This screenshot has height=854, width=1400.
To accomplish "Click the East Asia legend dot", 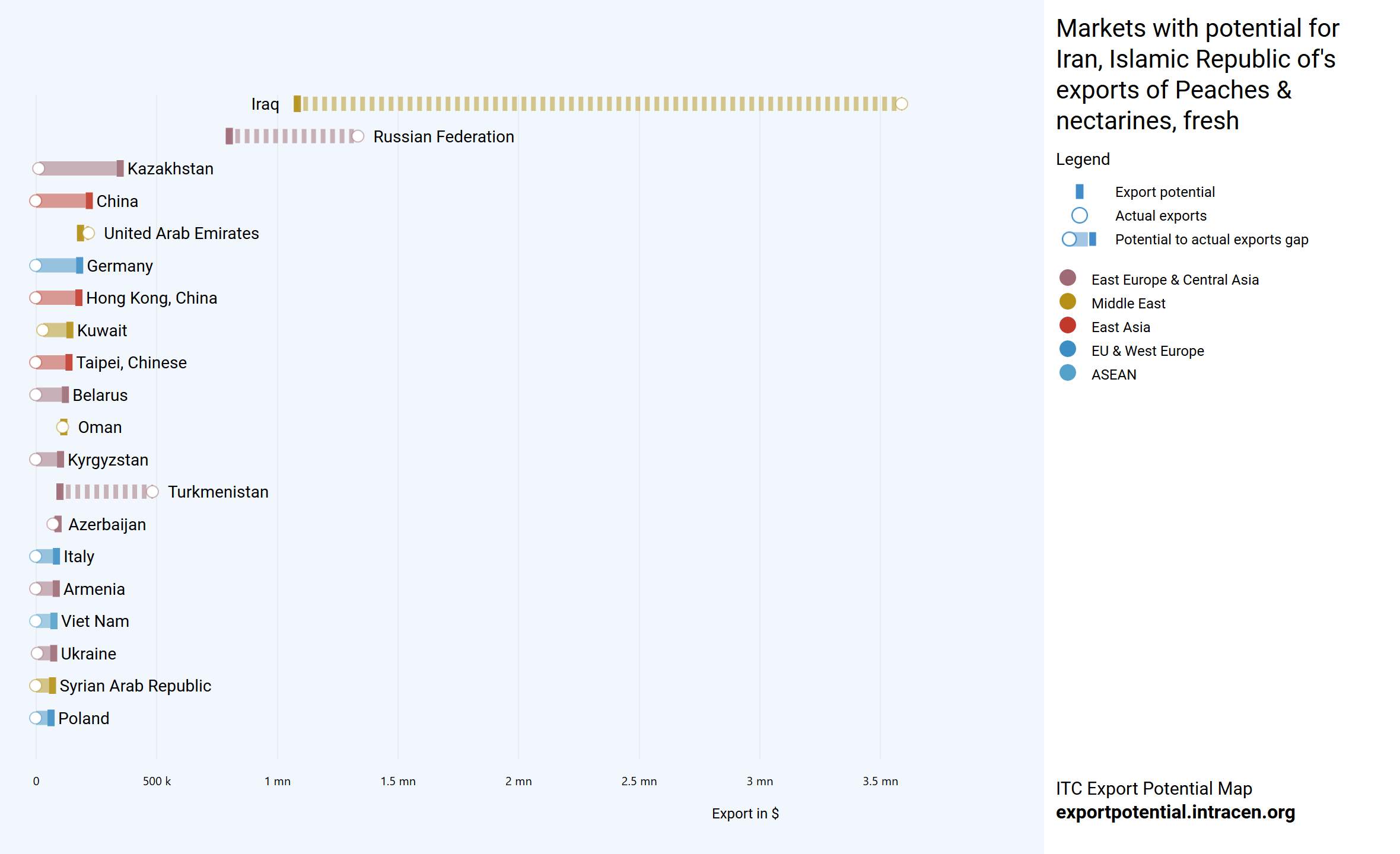I will pyautogui.click(x=1067, y=326).
